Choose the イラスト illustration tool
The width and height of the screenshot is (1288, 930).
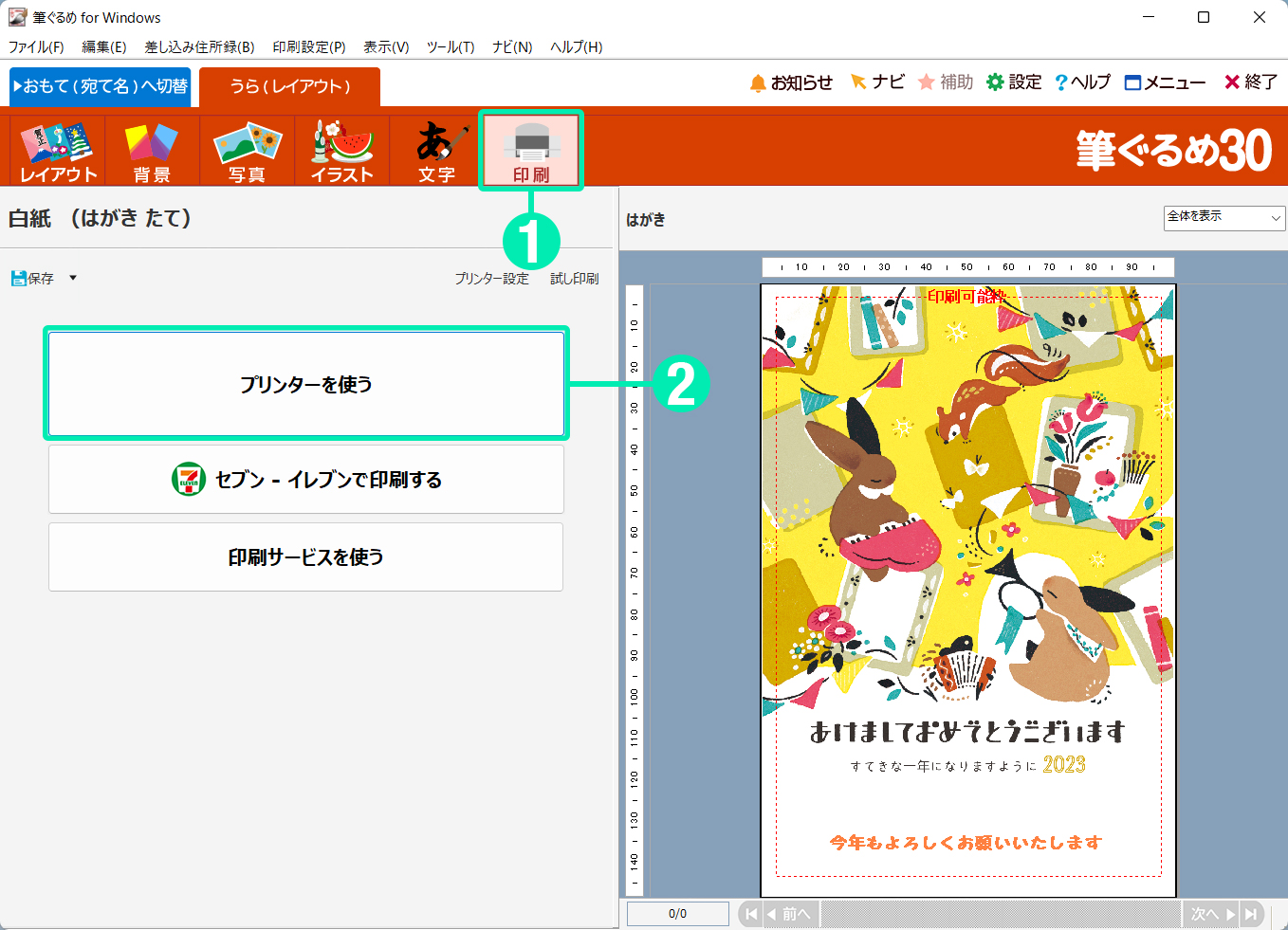pos(341,151)
